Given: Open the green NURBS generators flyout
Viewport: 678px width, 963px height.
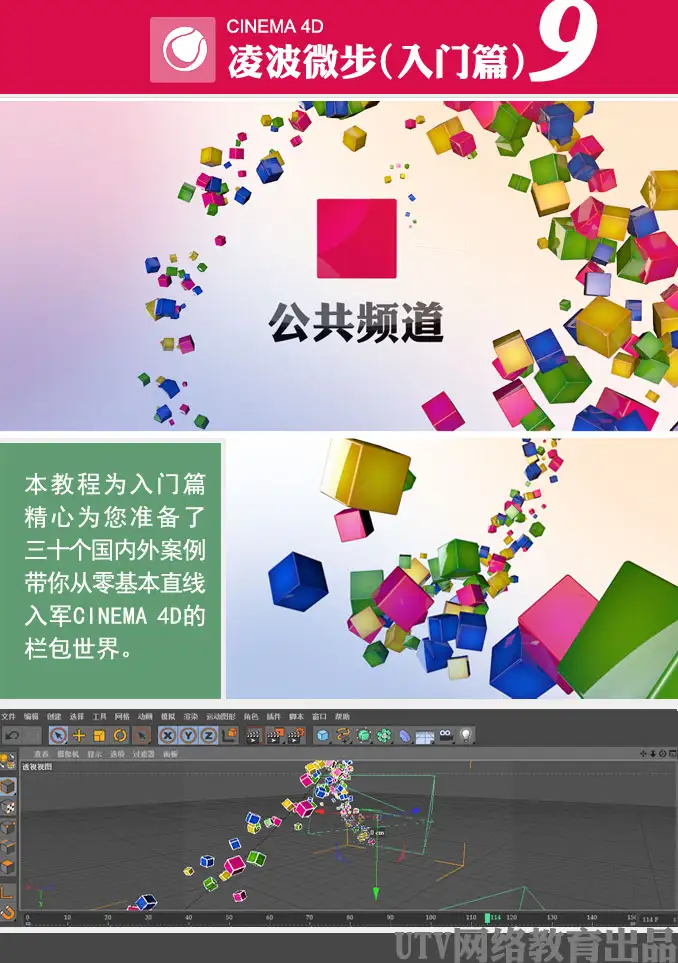Looking at the screenshot, I should pos(364,735).
